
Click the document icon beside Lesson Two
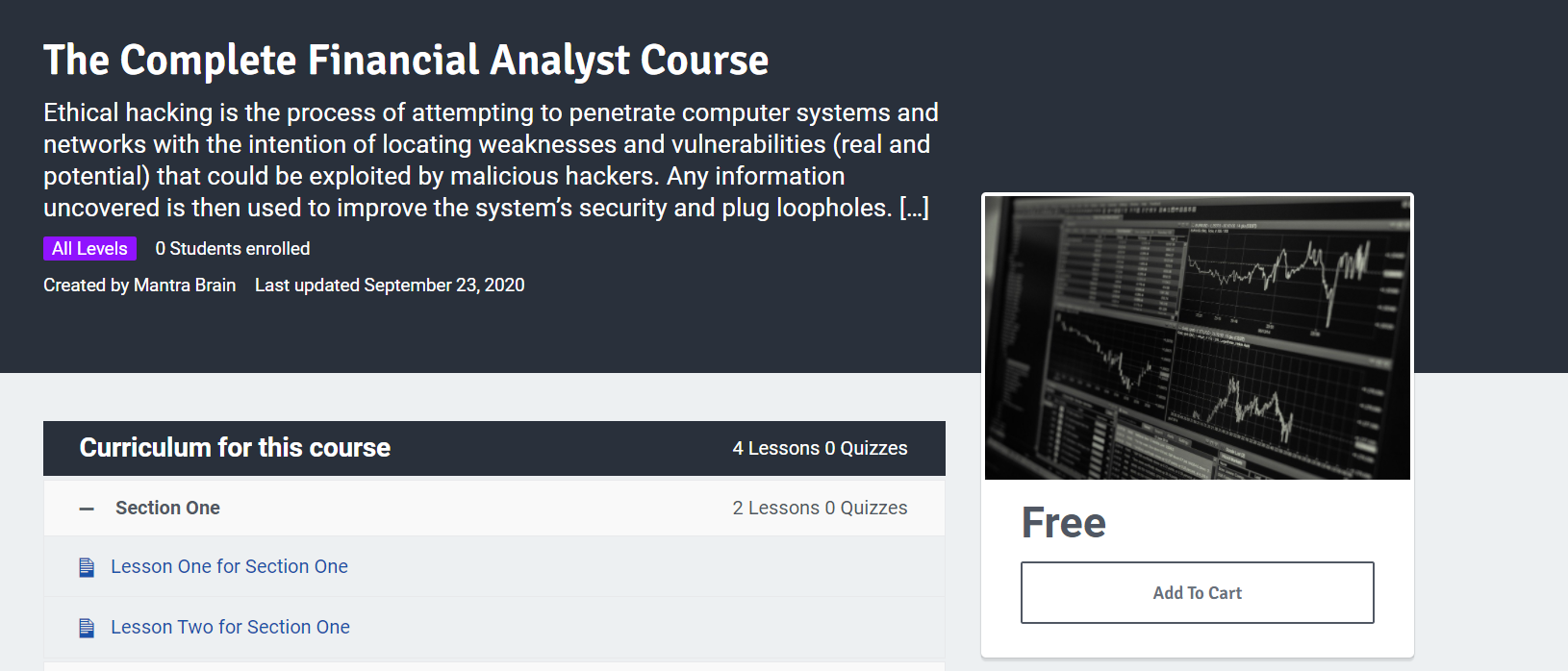click(87, 628)
